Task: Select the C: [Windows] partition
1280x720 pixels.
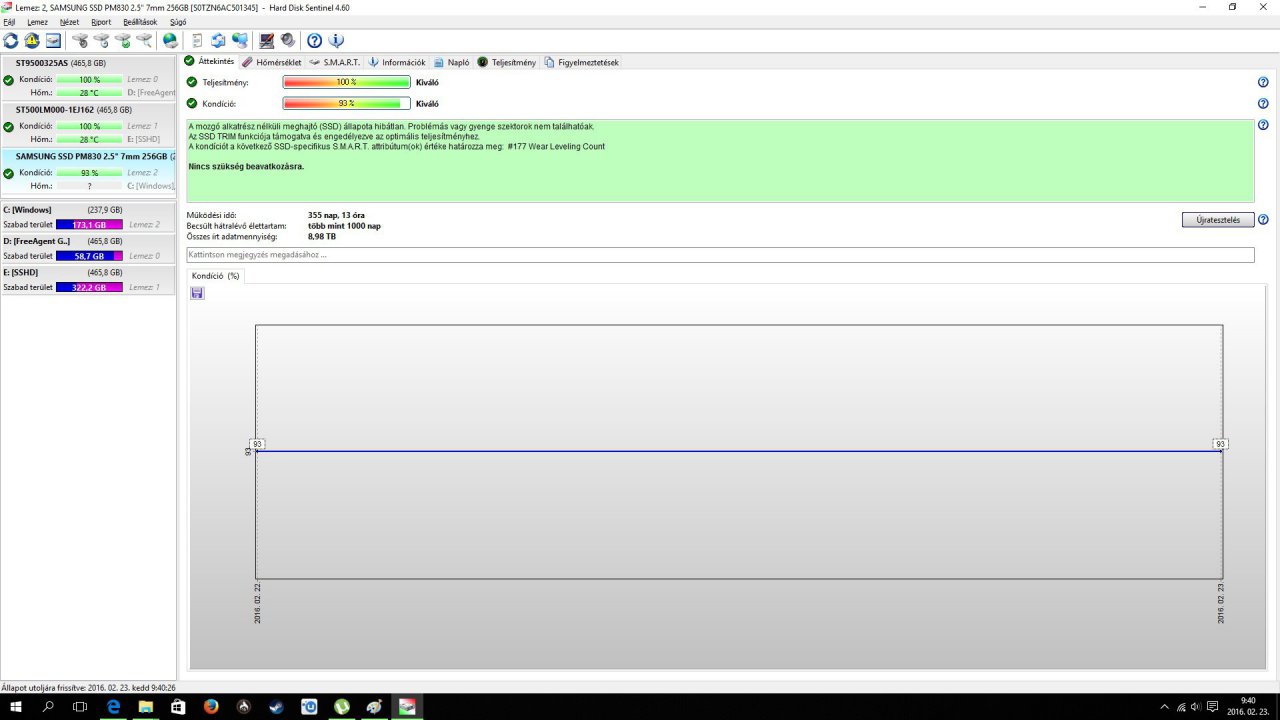Action: tap(88, 217)
